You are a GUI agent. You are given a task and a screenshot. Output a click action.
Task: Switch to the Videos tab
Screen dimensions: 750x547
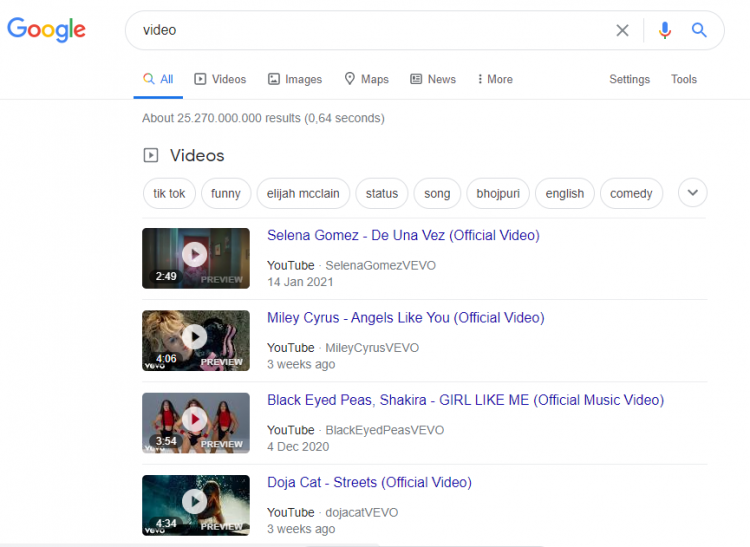(220, 79)
